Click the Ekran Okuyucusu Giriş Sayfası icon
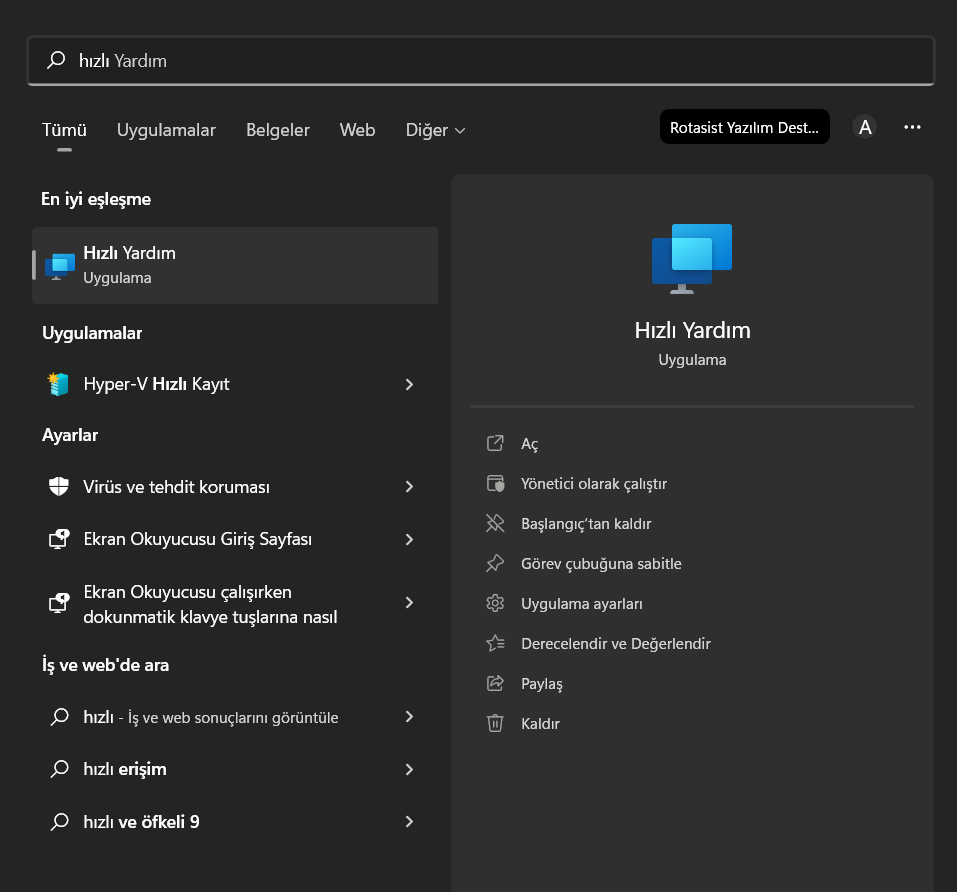The height and width of the screenshot is (892, 957). 59,539
